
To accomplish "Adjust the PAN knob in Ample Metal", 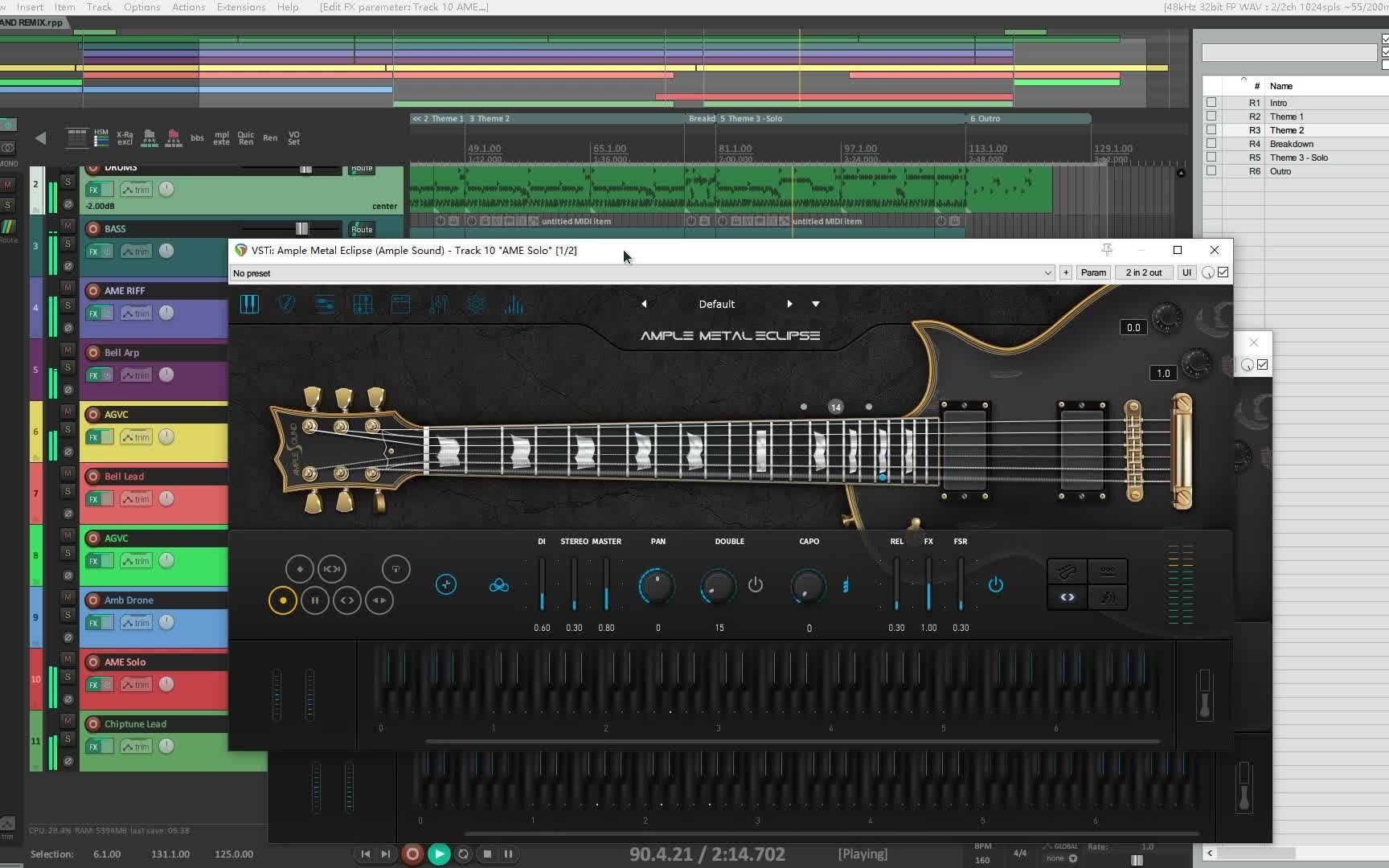I will (657, 586).
